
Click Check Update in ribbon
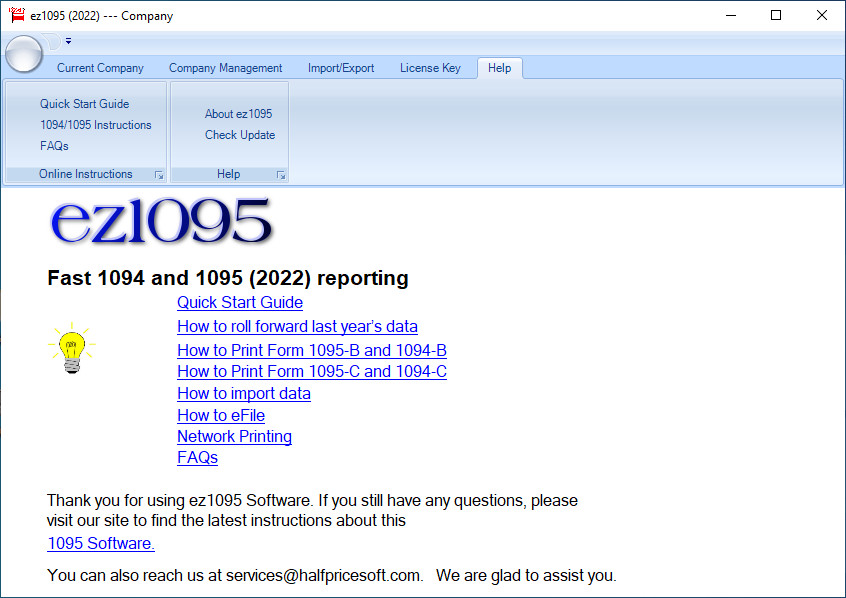pyautogui.click(x=240, y=135)
